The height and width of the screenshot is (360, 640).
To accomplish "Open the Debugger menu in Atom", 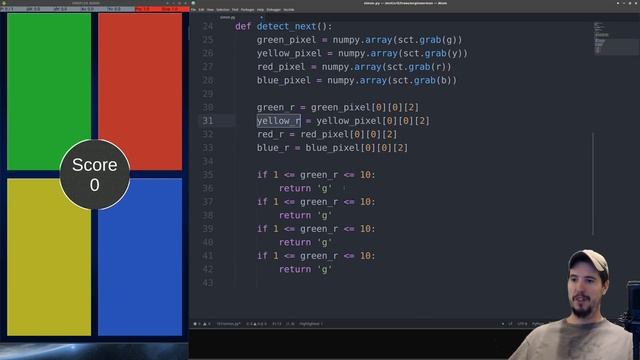I will click(274, 10).
